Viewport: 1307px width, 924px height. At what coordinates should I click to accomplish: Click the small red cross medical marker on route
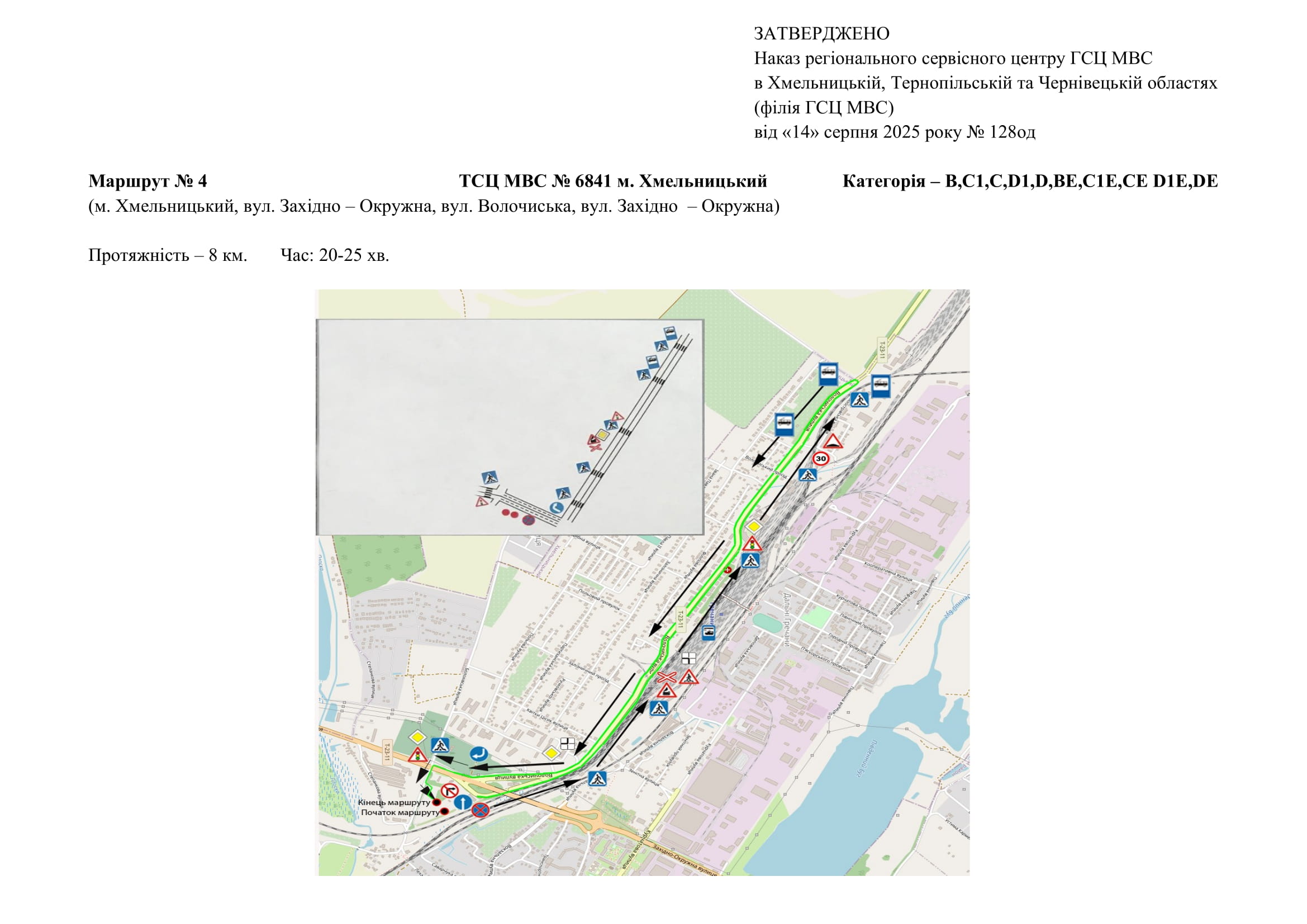[728, 569]
